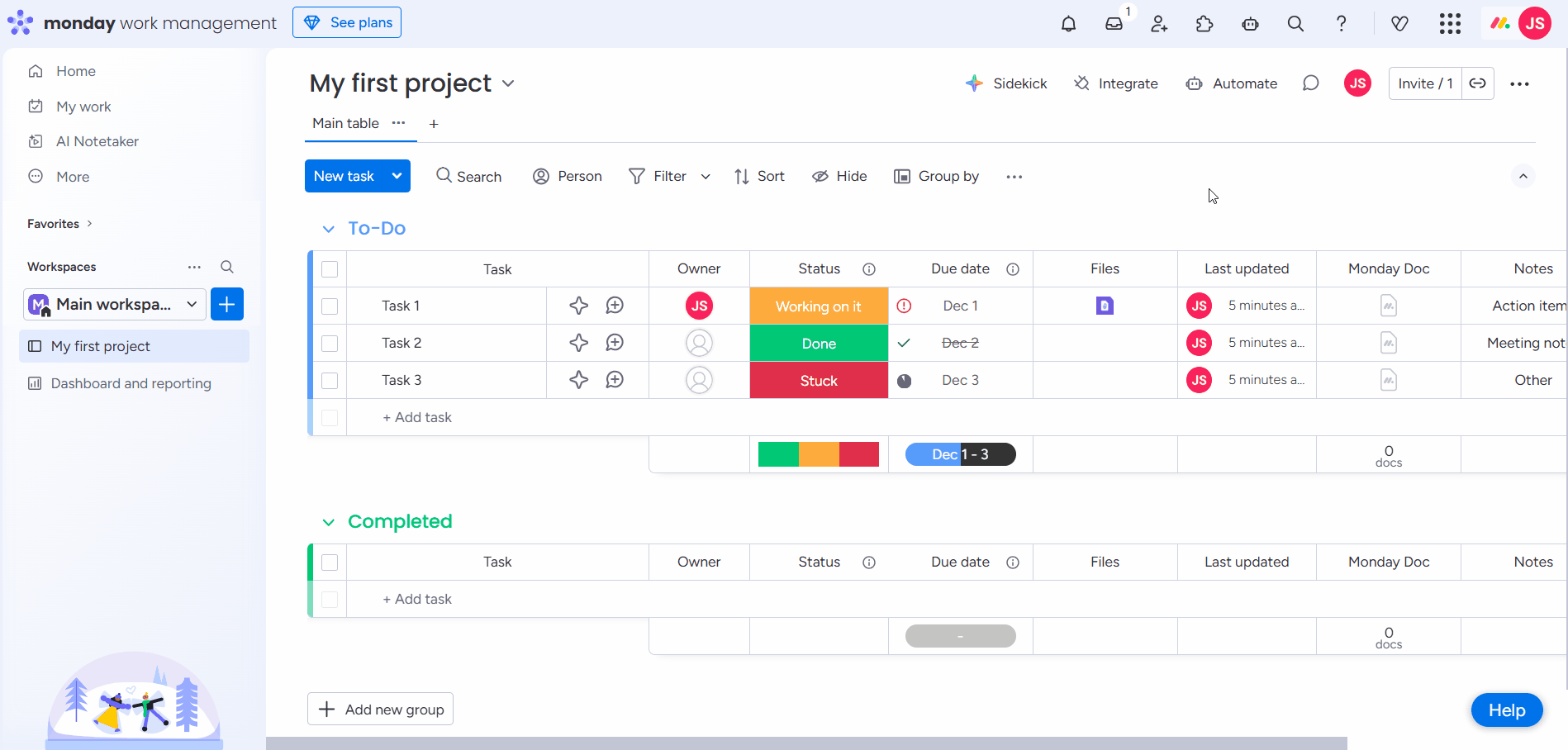
Task: Click the invite members icon in top bar
Action: coord(1159,24)
